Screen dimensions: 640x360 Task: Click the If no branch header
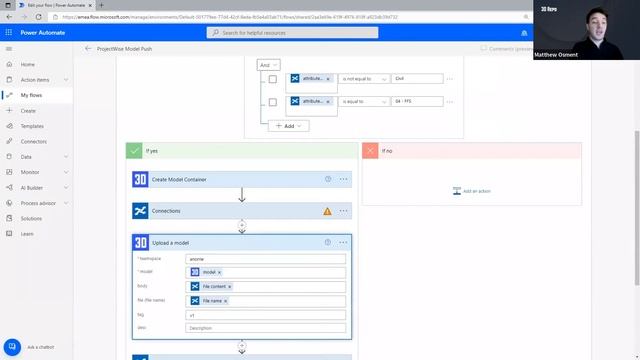click(472, 151)
